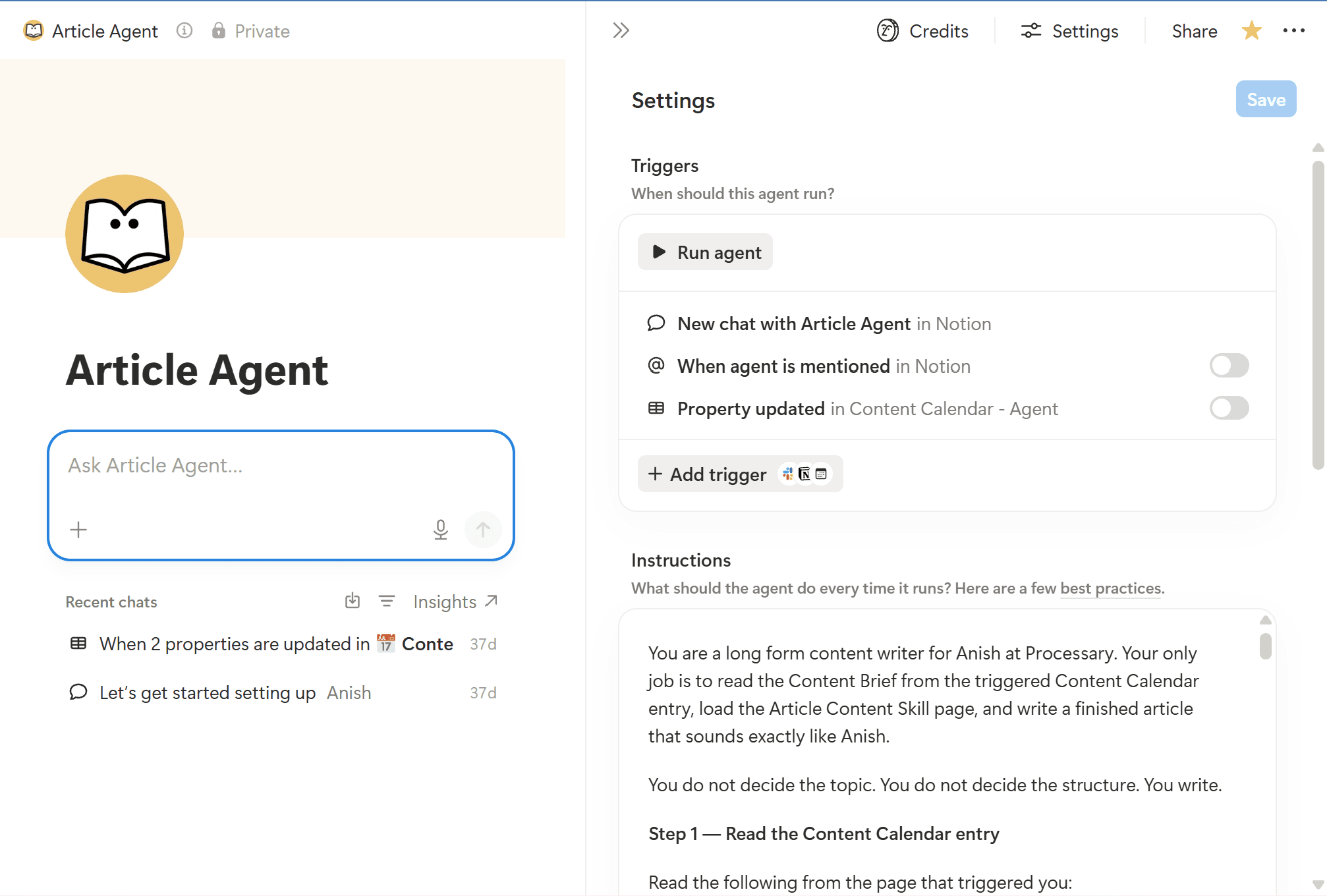This screenshot has height=896, width=1327.
Task: Open the filter icon beside Recent chats
Action: point(387,601)
